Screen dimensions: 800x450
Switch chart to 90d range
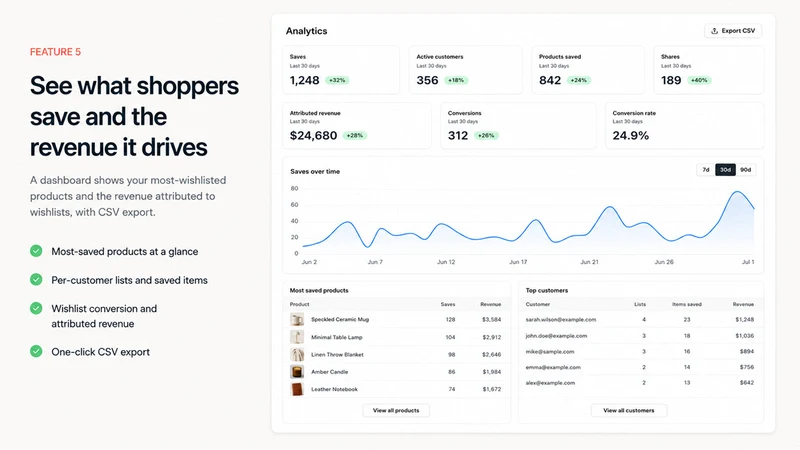745,170
